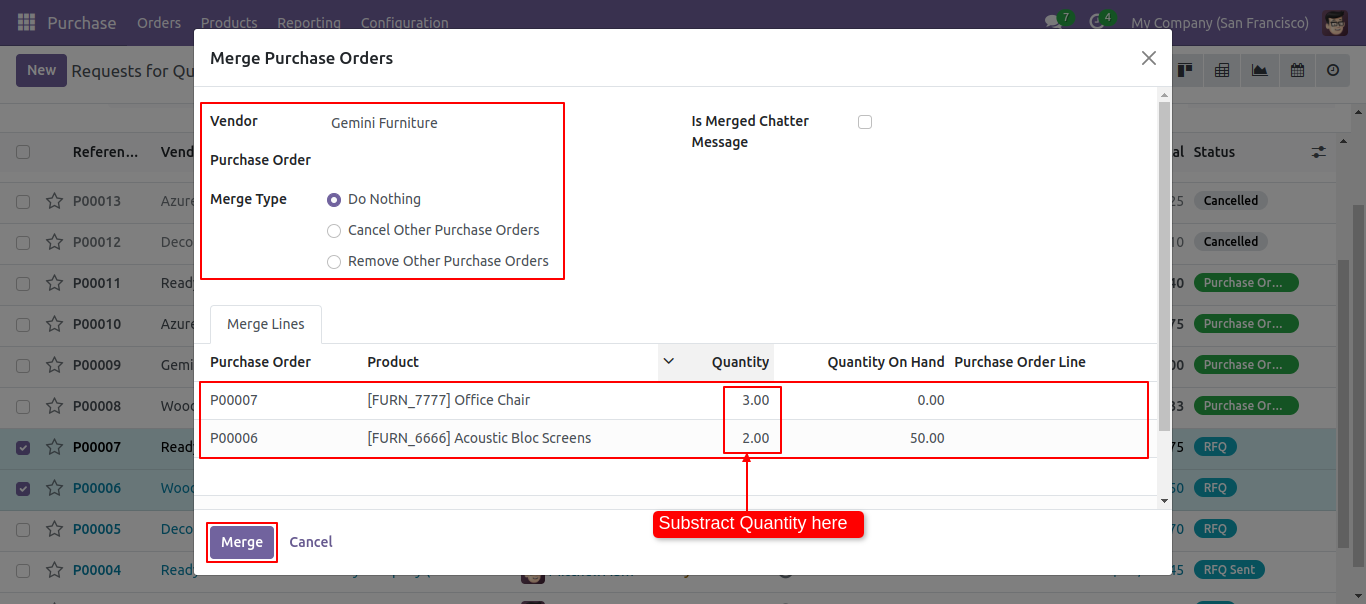This screenshot has width=1366, height=604.
Task: Open the Vendor field Gemini Furniture
Action: tap(384, 123)
